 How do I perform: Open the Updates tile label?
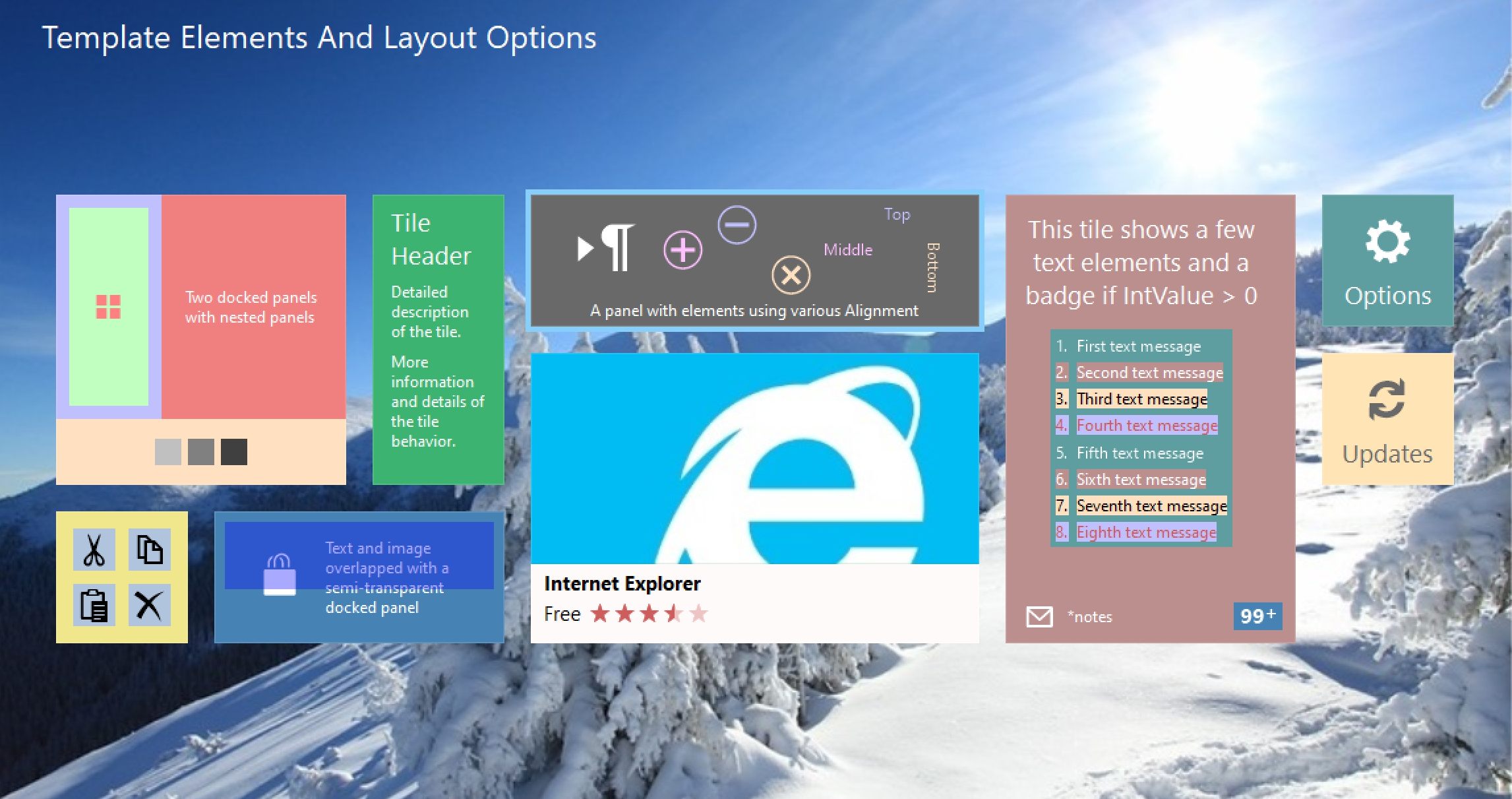click(x=1387, y=453)
